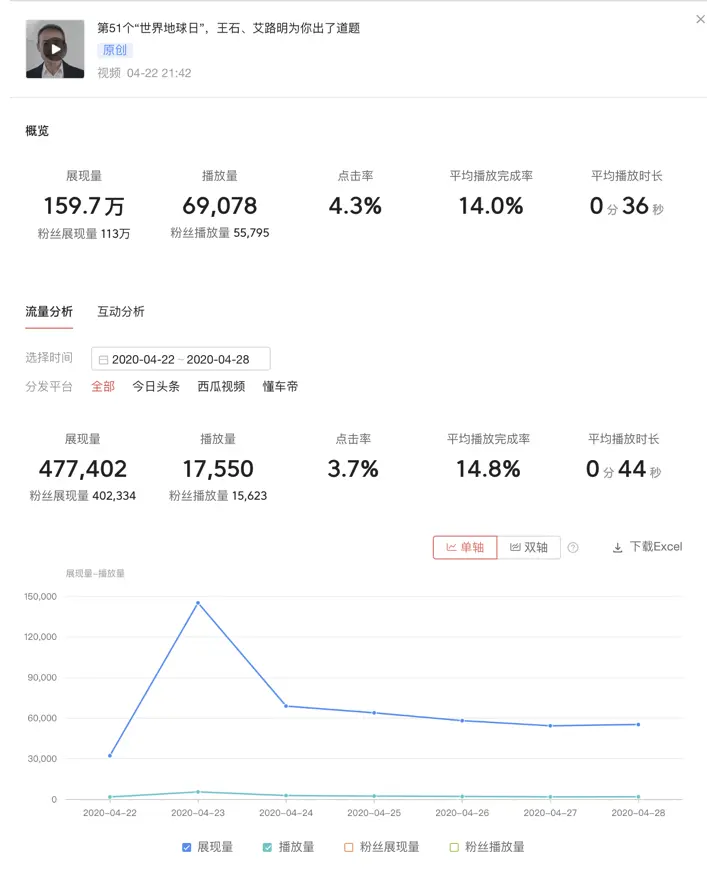Click the chart icon in 双轴 button
707x879 pixels.
coord(515,547)
